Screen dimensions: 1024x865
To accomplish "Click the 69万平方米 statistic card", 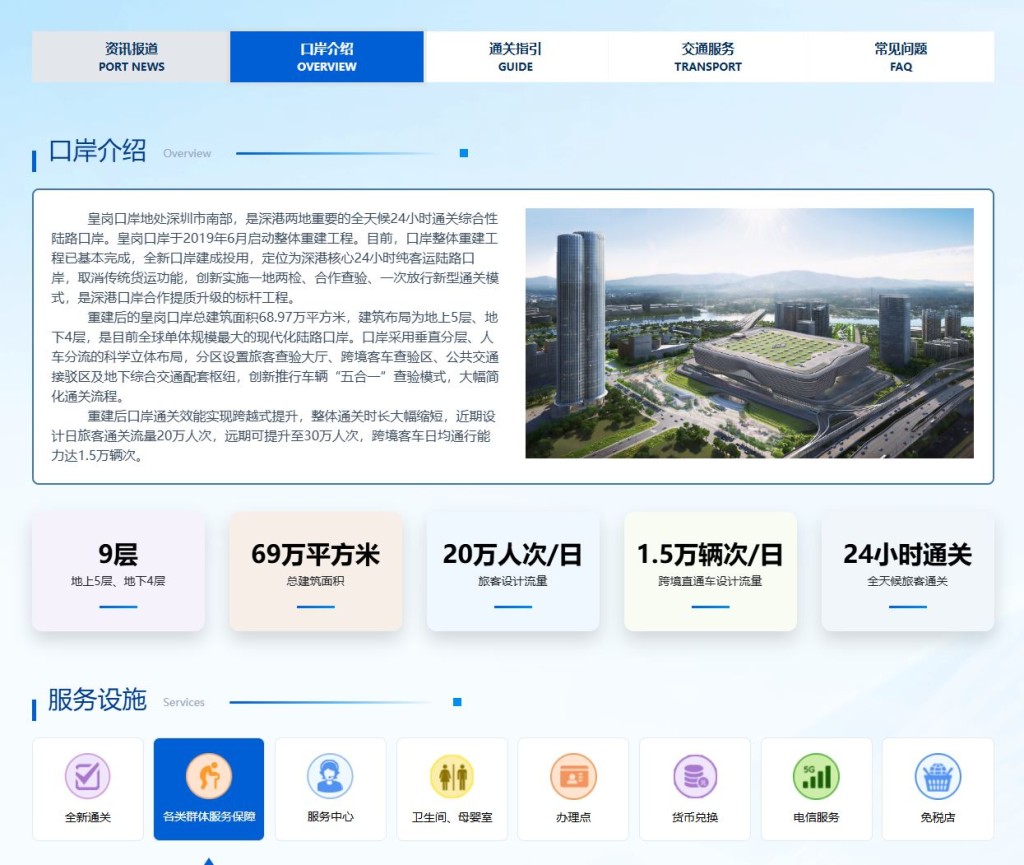I will 315,571.
